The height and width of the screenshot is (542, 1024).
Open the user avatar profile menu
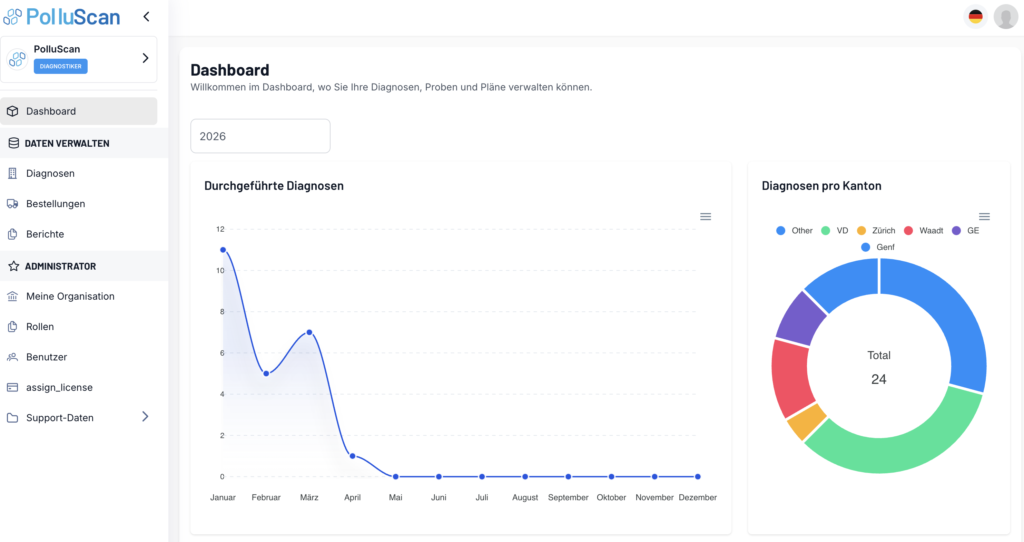[x=1005, y=17]
